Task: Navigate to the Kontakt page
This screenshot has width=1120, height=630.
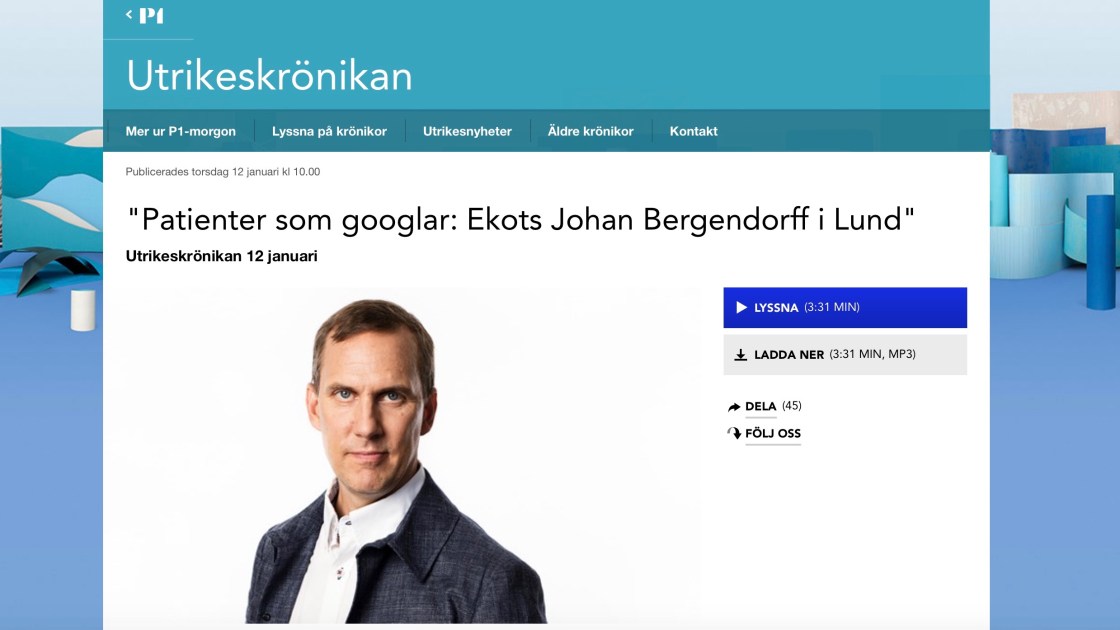Action: point(693,131)
